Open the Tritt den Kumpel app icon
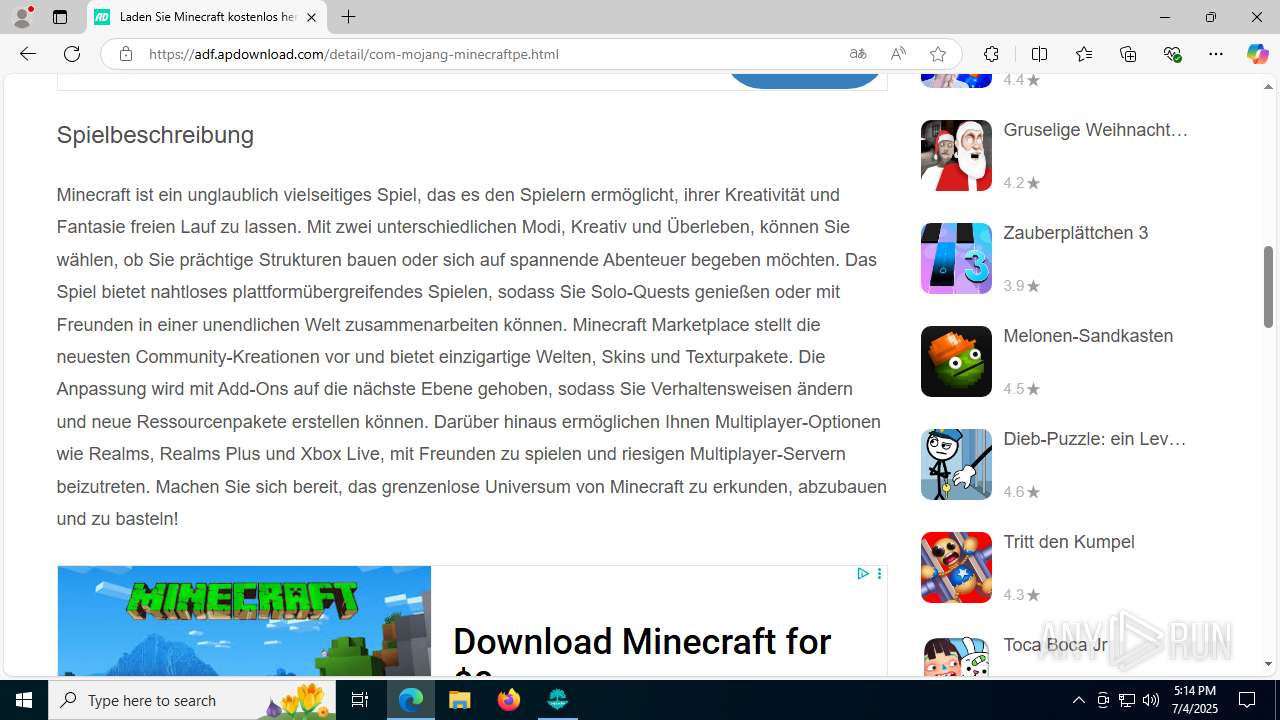Screen dimensions: 1280x720 point(956,567)
